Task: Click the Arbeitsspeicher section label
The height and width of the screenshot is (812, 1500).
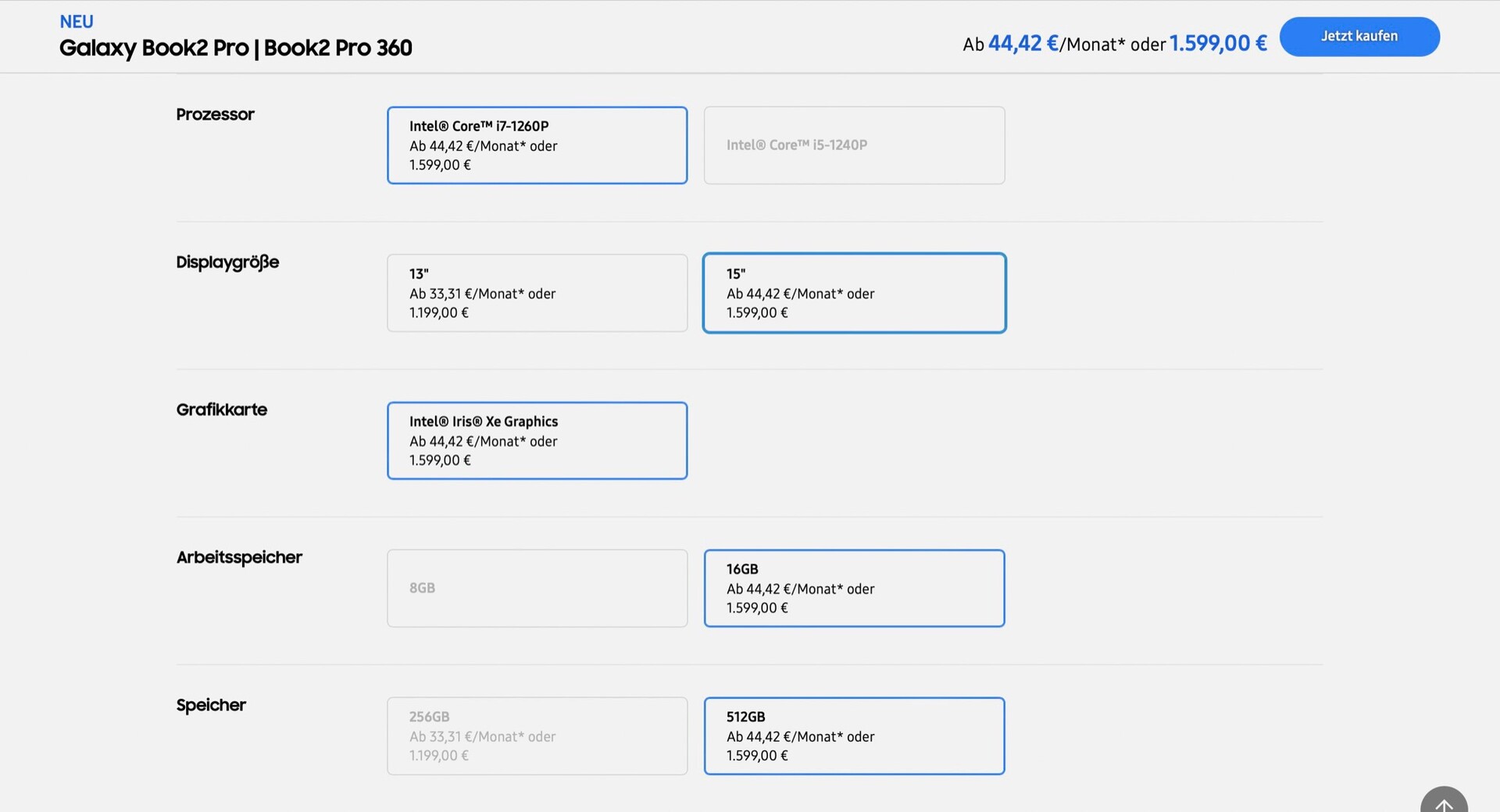Action: click(239, 557)
